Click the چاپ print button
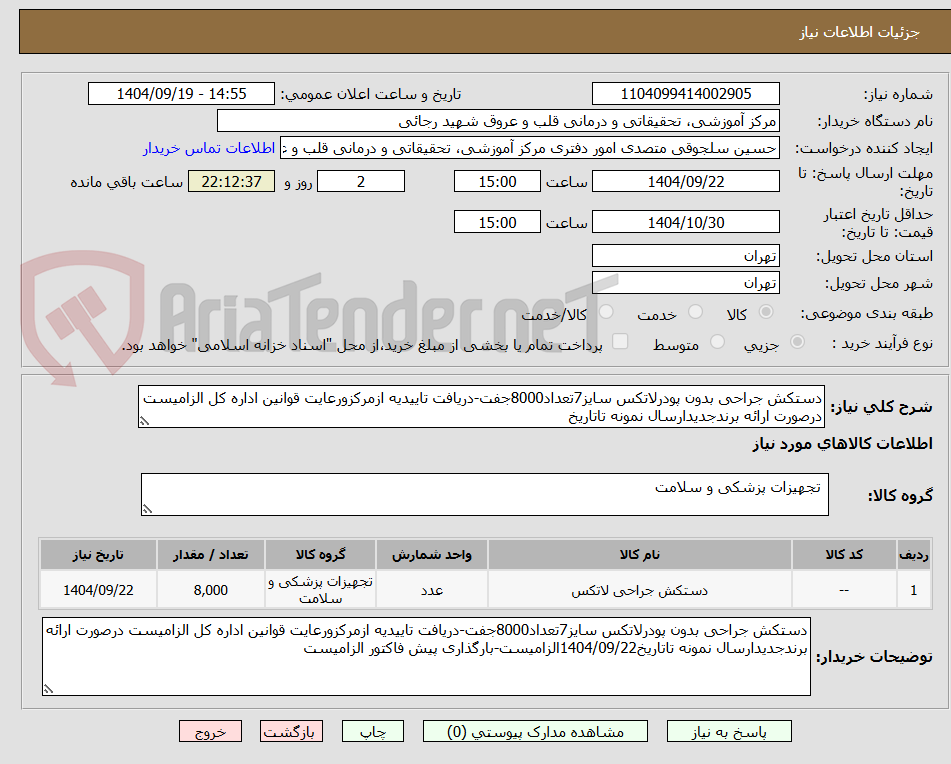951x764 pixels. pos(374,731)
